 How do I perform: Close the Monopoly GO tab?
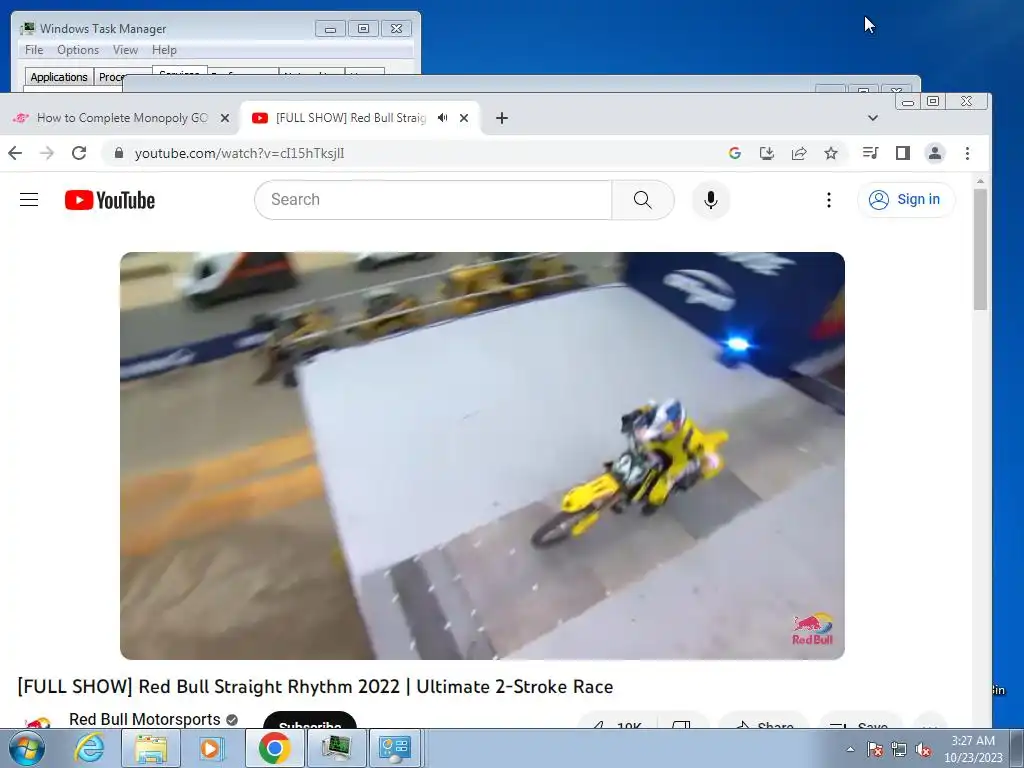[x=225, y=118]
